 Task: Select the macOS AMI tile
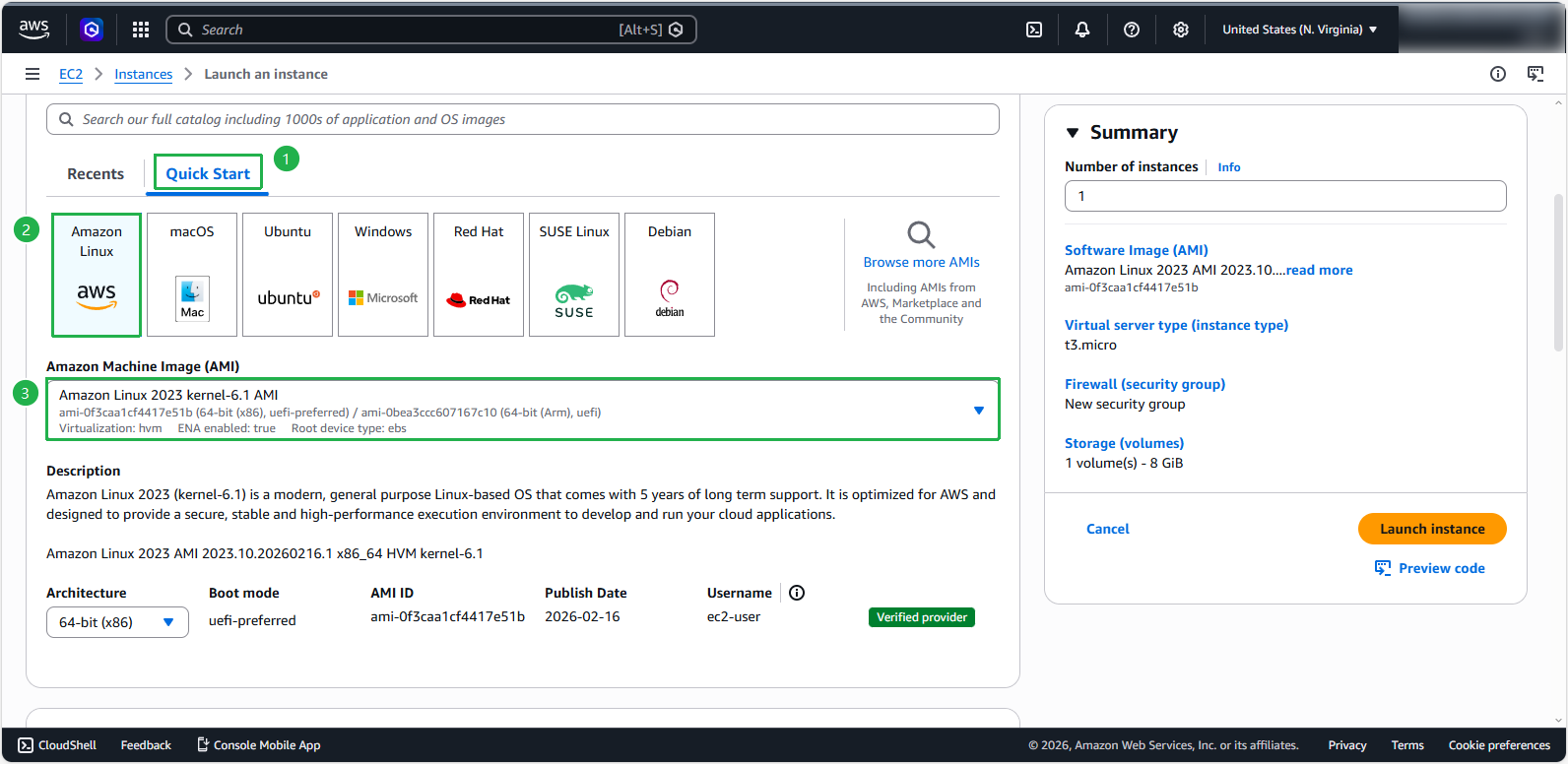(x=192, y=275)
